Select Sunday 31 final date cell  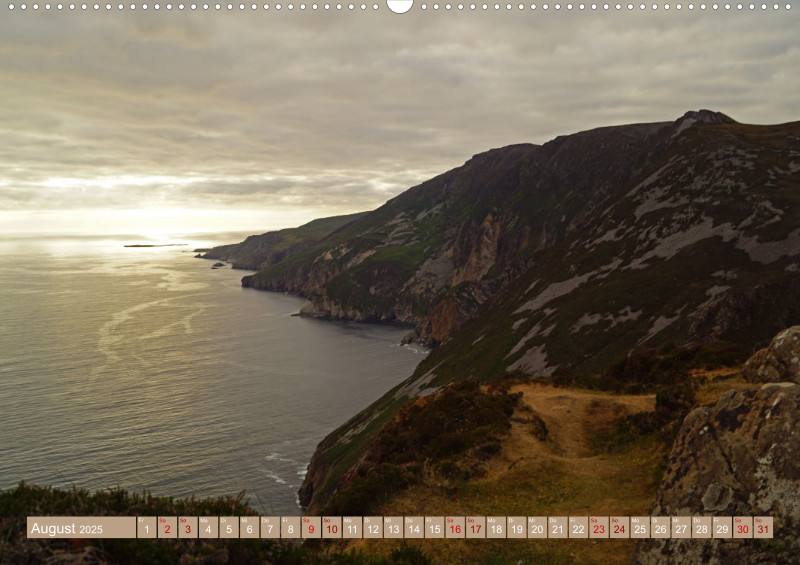pos(763,527)
